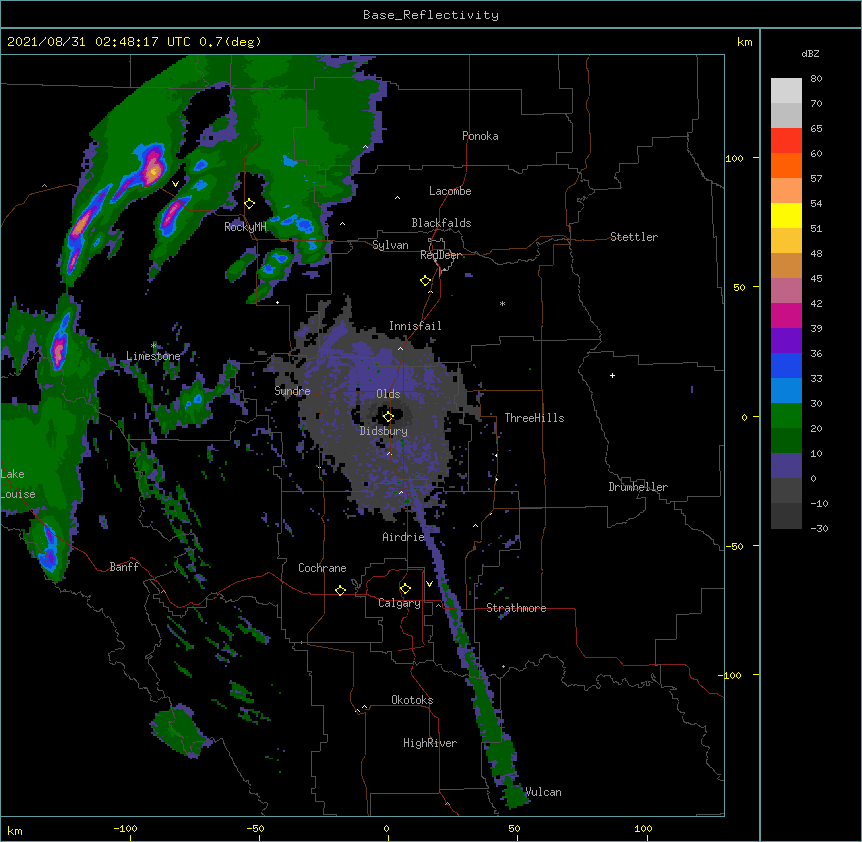
Task: Click the Calgary label
Action: click(399, 603)
